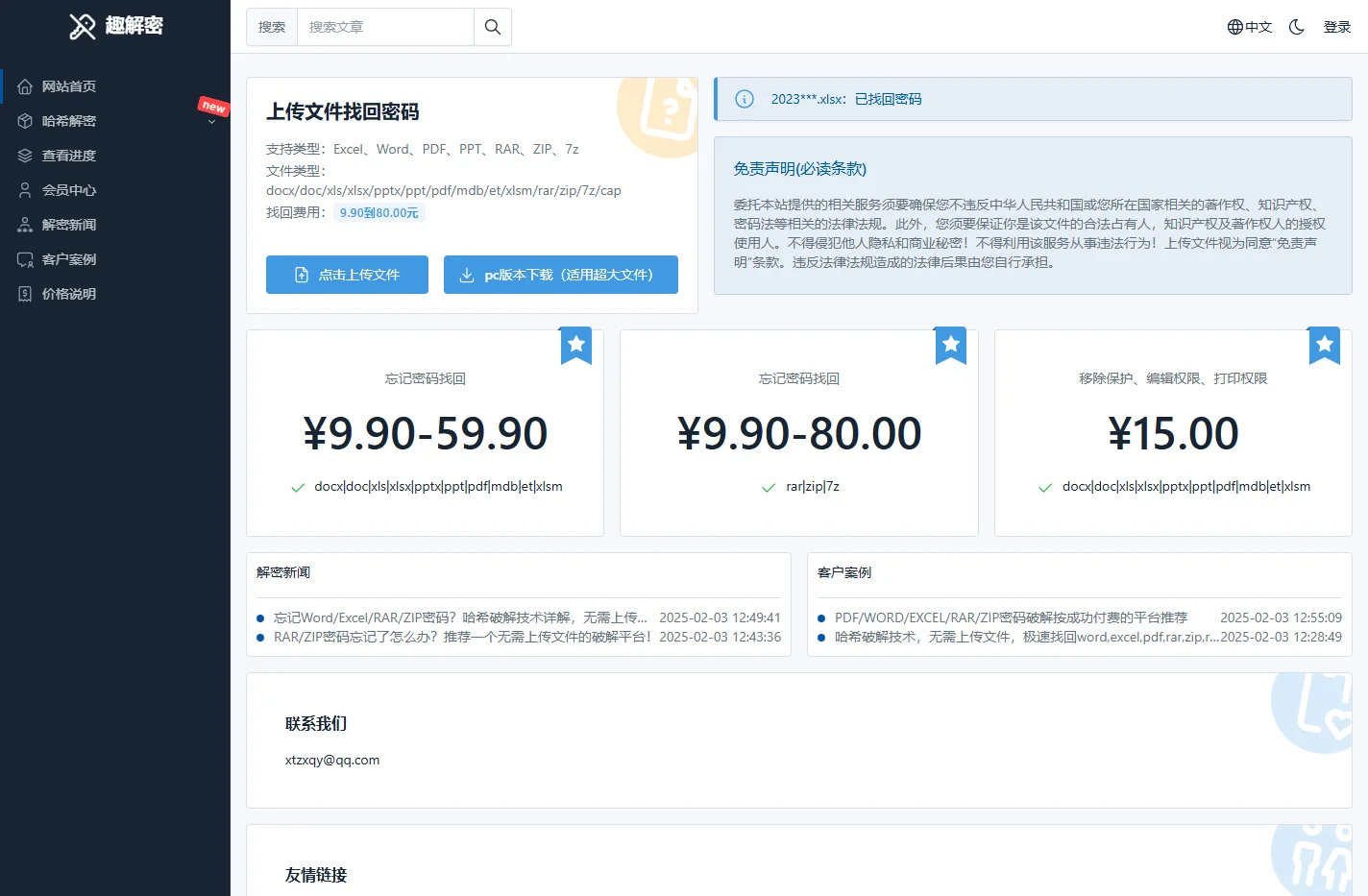Click the new badge on sidebar
The width and height of the screenshot is (1368, 896).
(213, 107)
